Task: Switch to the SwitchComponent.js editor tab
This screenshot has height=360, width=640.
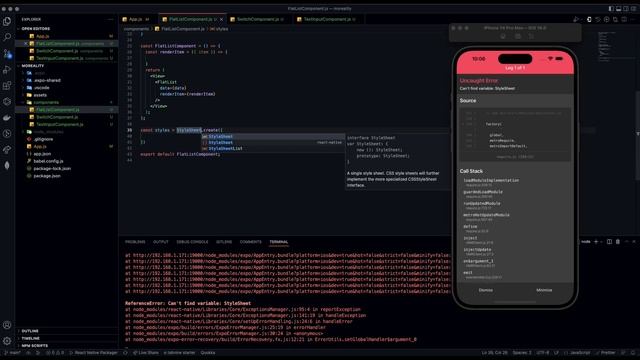Action: [258, 19]
